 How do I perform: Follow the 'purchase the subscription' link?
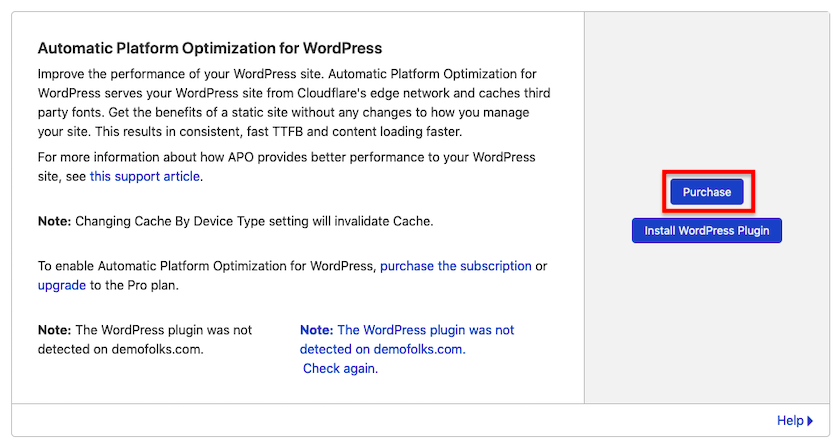455,266
